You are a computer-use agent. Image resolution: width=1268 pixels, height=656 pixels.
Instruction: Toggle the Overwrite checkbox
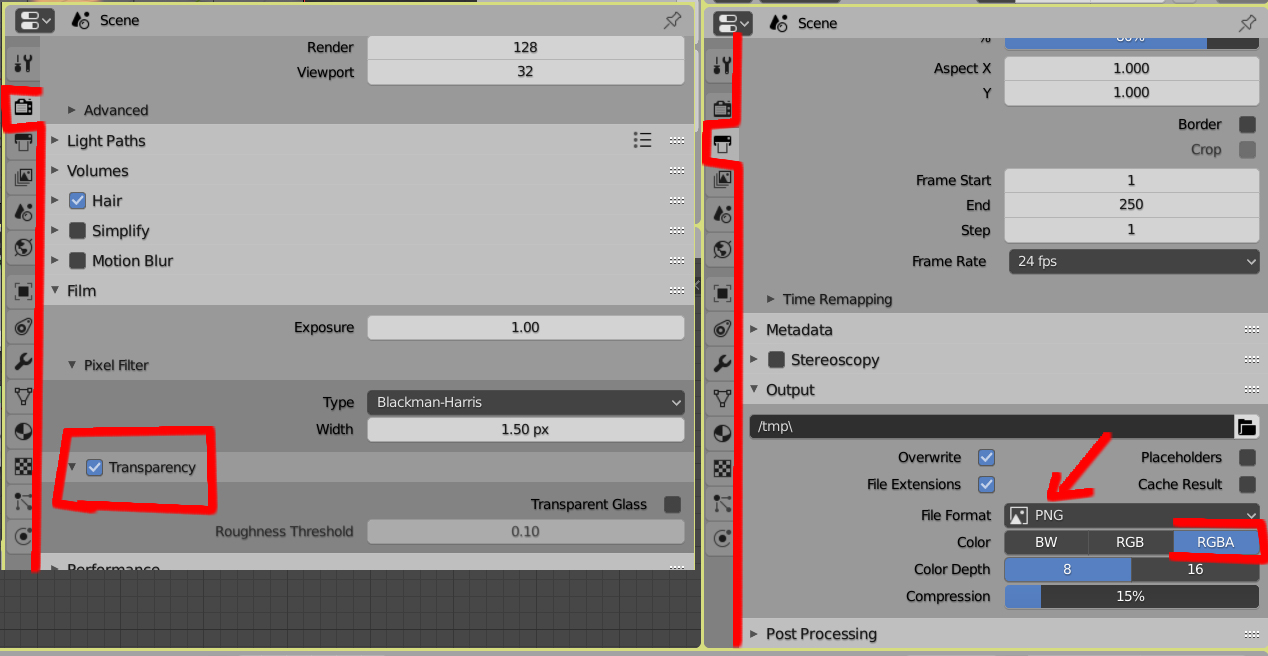pos(986,457)
